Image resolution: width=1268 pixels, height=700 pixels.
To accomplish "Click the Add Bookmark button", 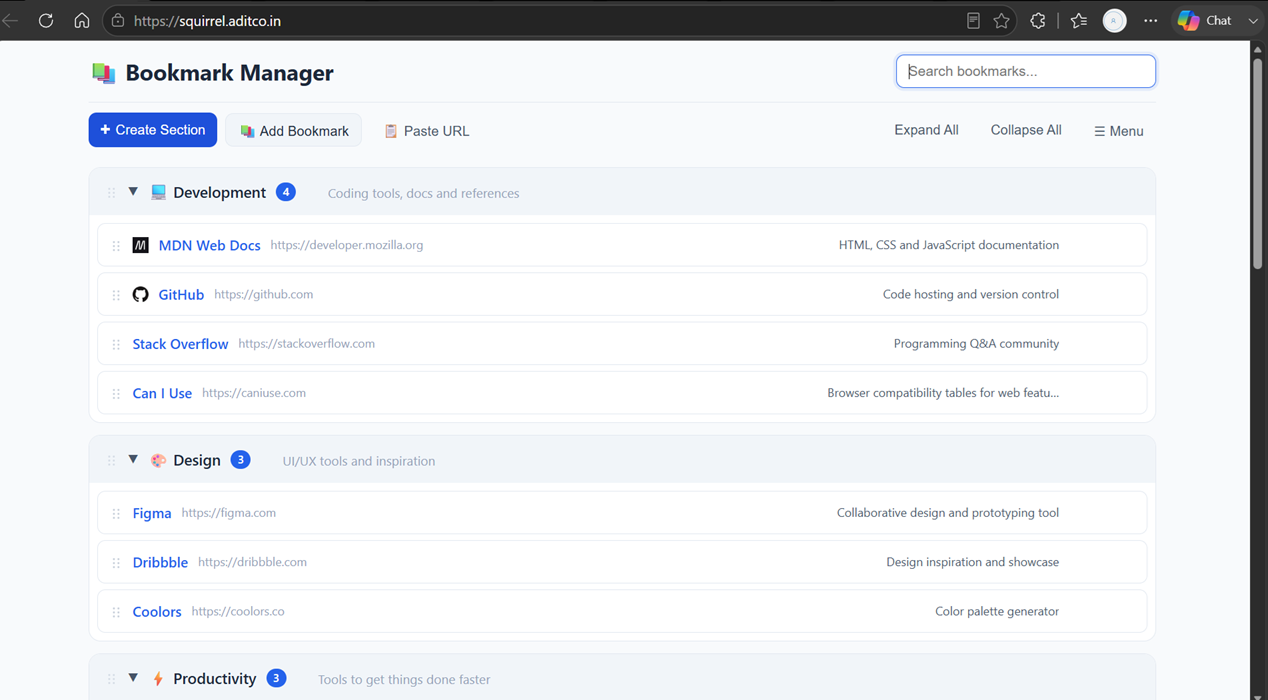I will coord(294,131).
